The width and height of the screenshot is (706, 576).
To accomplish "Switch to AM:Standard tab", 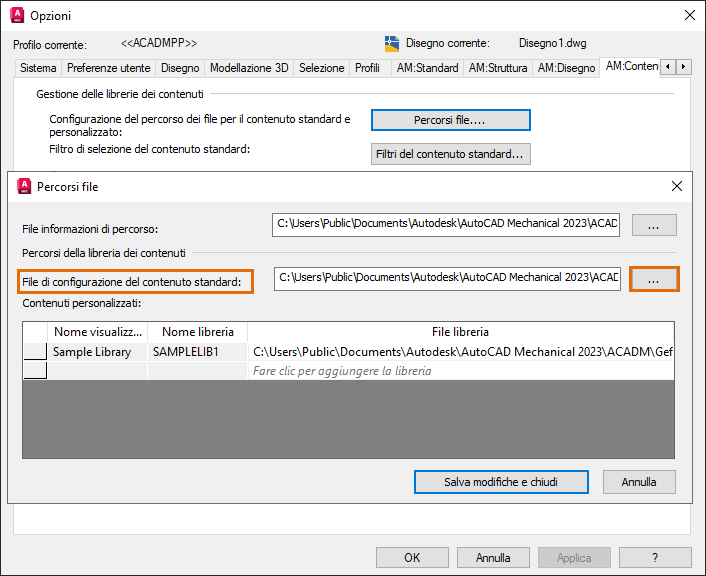I will pyautogui.click(x=427, y=68).
